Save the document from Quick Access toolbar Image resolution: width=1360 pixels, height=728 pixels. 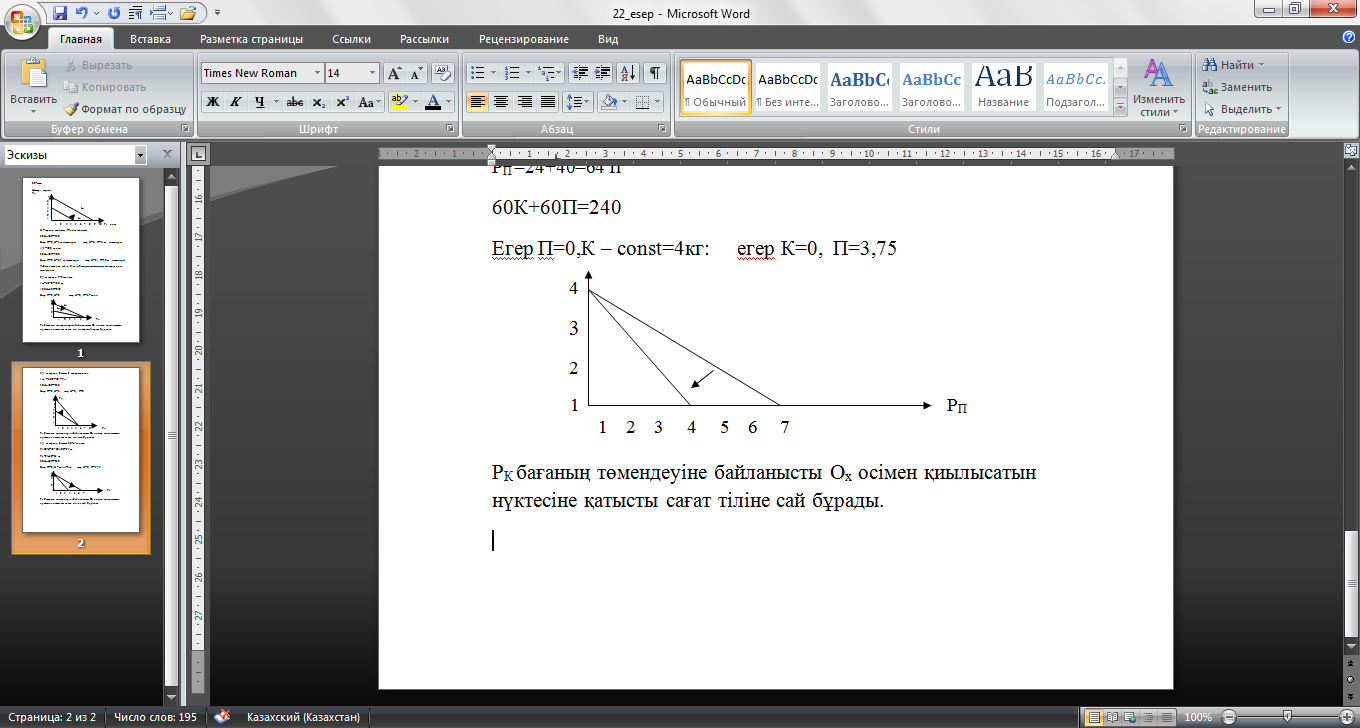click(x=59, y=14)
